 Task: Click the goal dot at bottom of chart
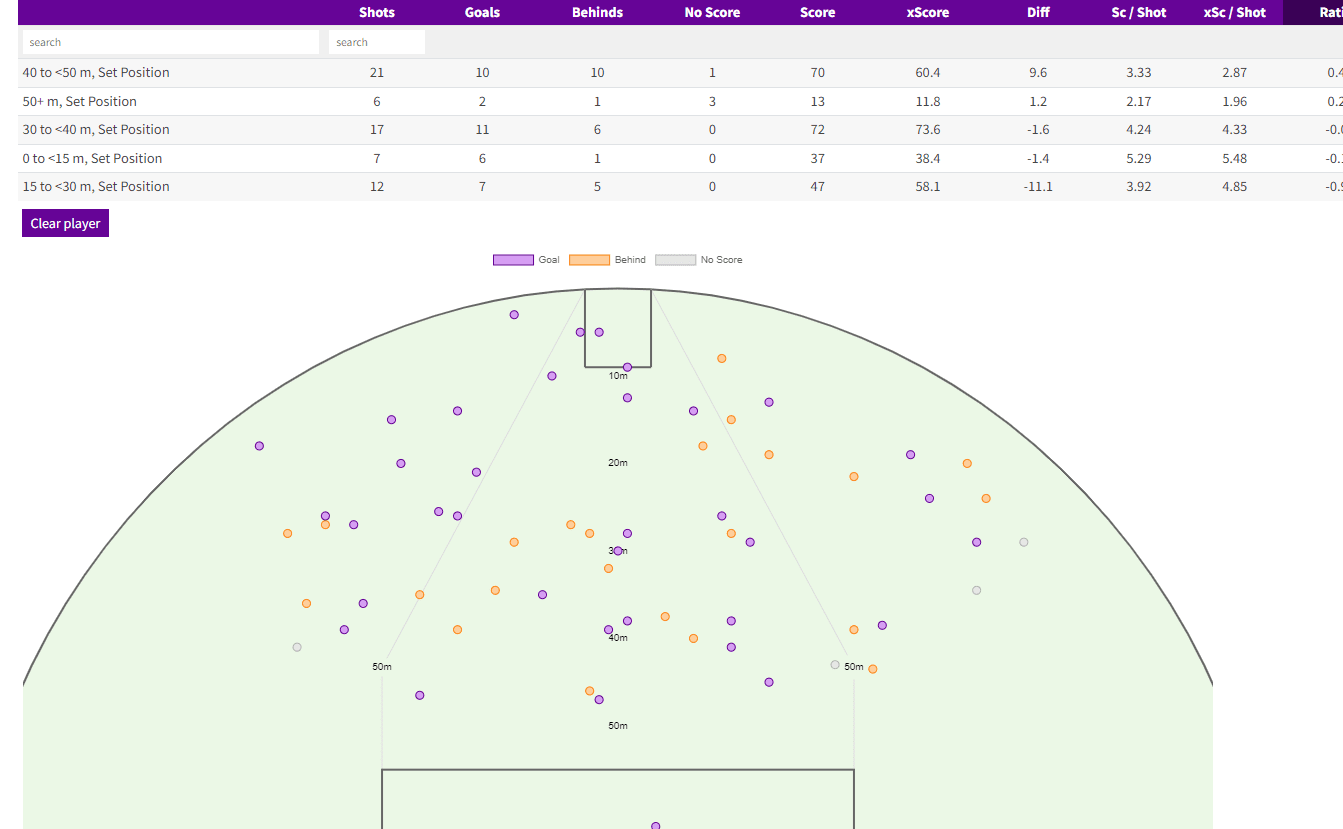pos(656,826)
